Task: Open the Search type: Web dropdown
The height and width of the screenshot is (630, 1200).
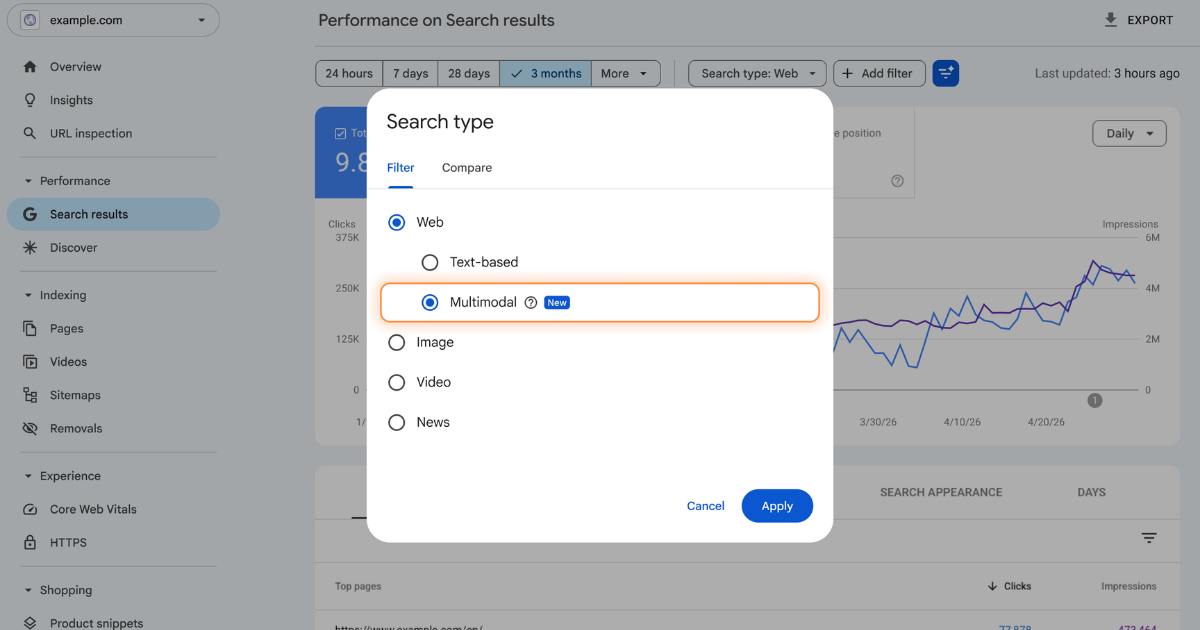Action: pos(758,73)
